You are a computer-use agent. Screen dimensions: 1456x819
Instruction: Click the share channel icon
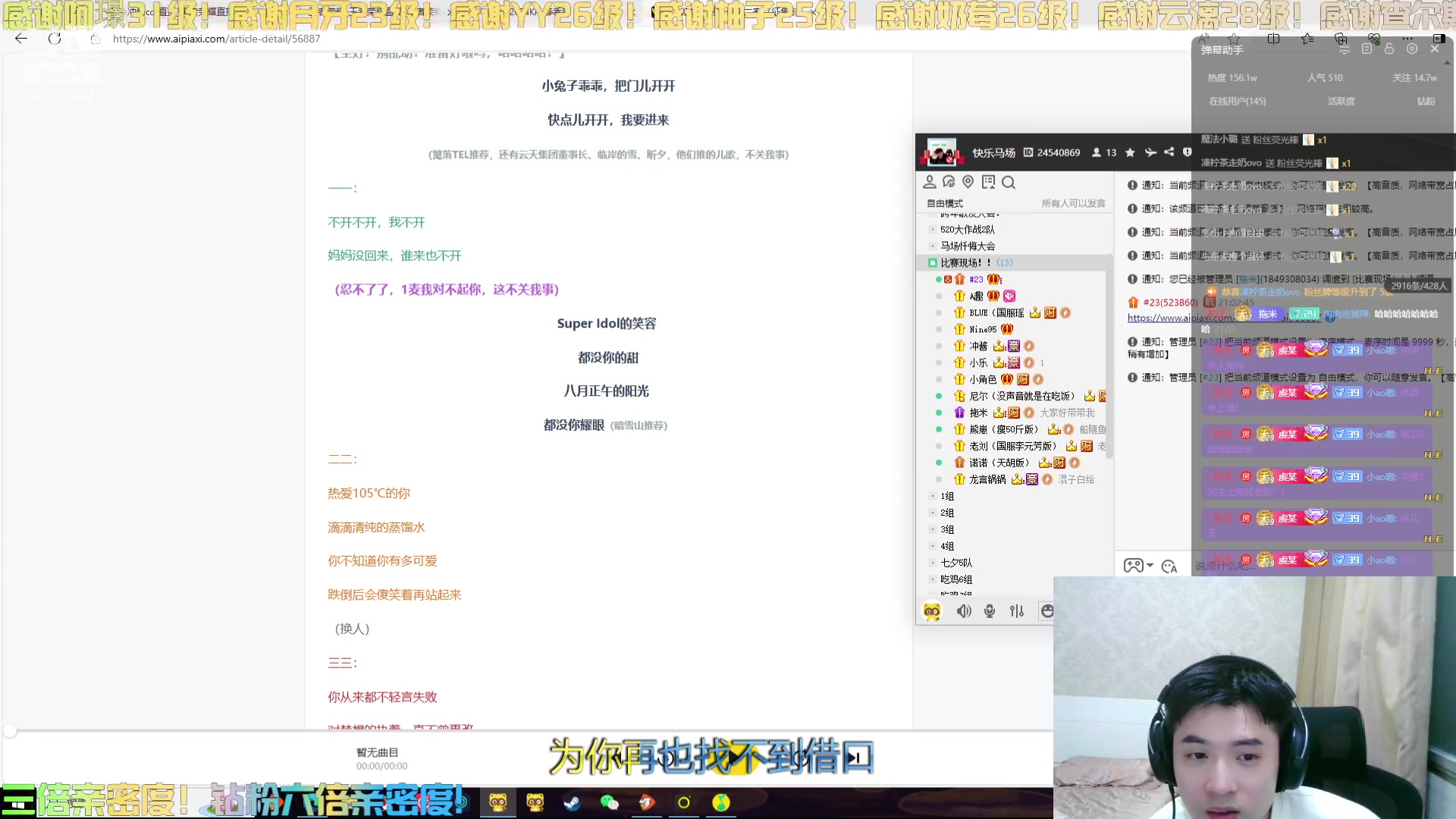1169,152
